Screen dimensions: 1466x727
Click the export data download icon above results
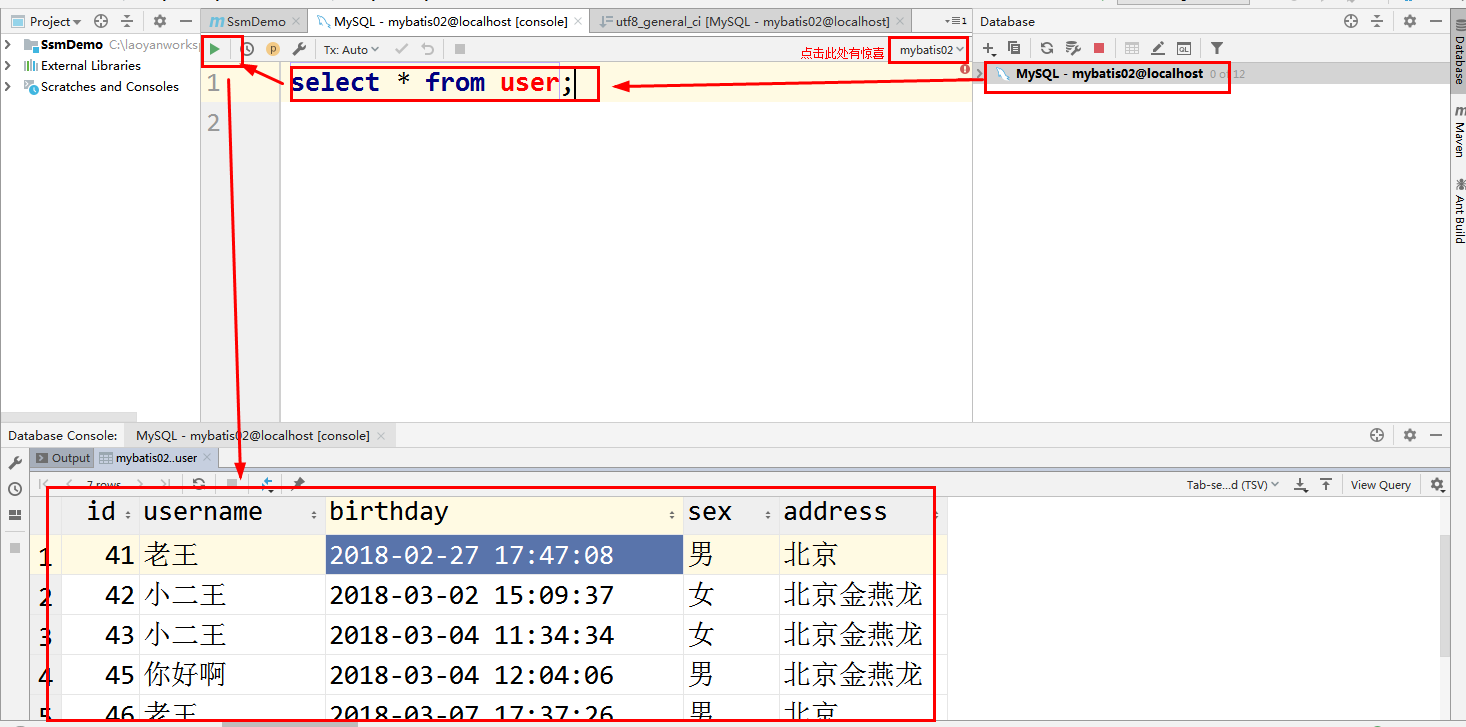pos(1300,484)
